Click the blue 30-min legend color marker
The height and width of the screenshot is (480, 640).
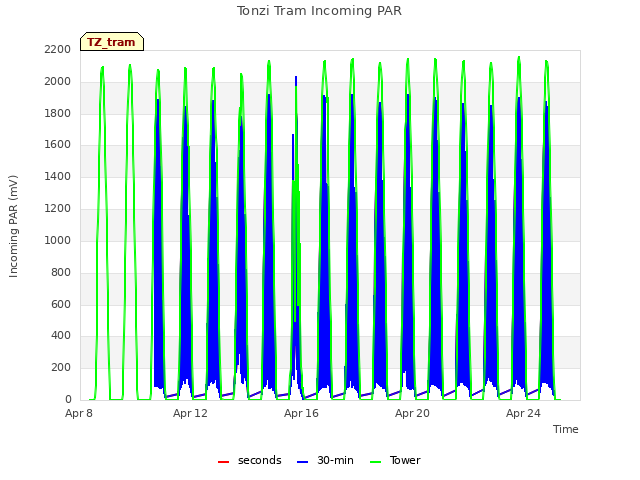pos(302,462)
